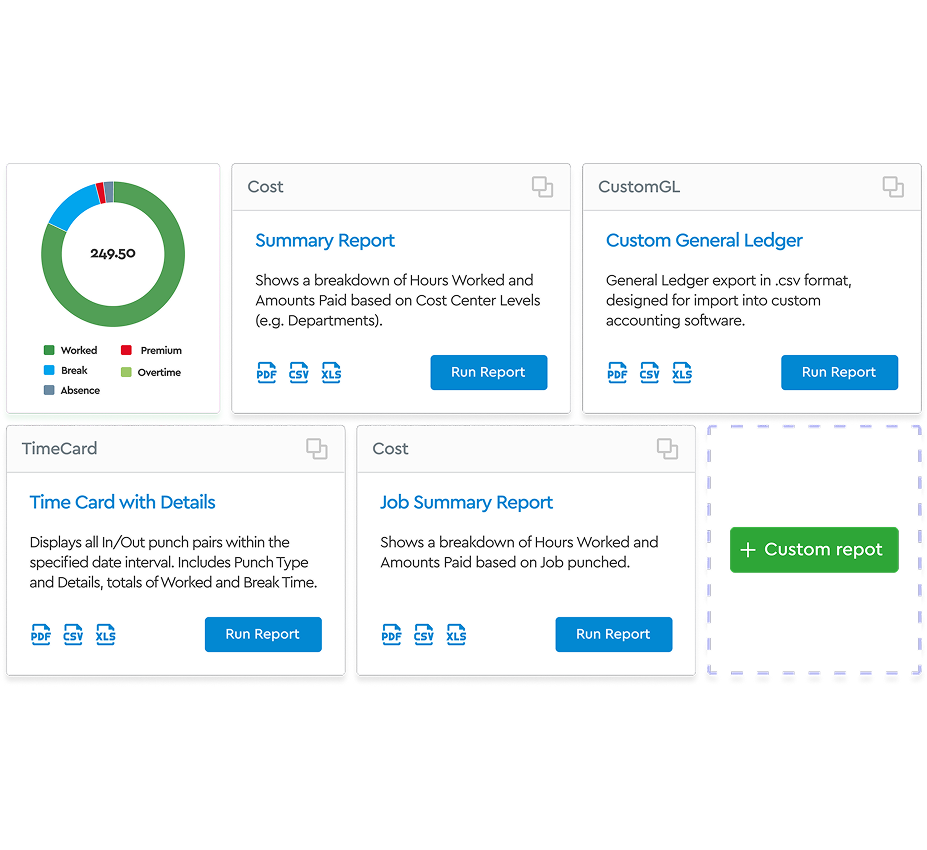Select XLS export on Job Summary Report
Screen dimensions: 927x850
point(456,634)
